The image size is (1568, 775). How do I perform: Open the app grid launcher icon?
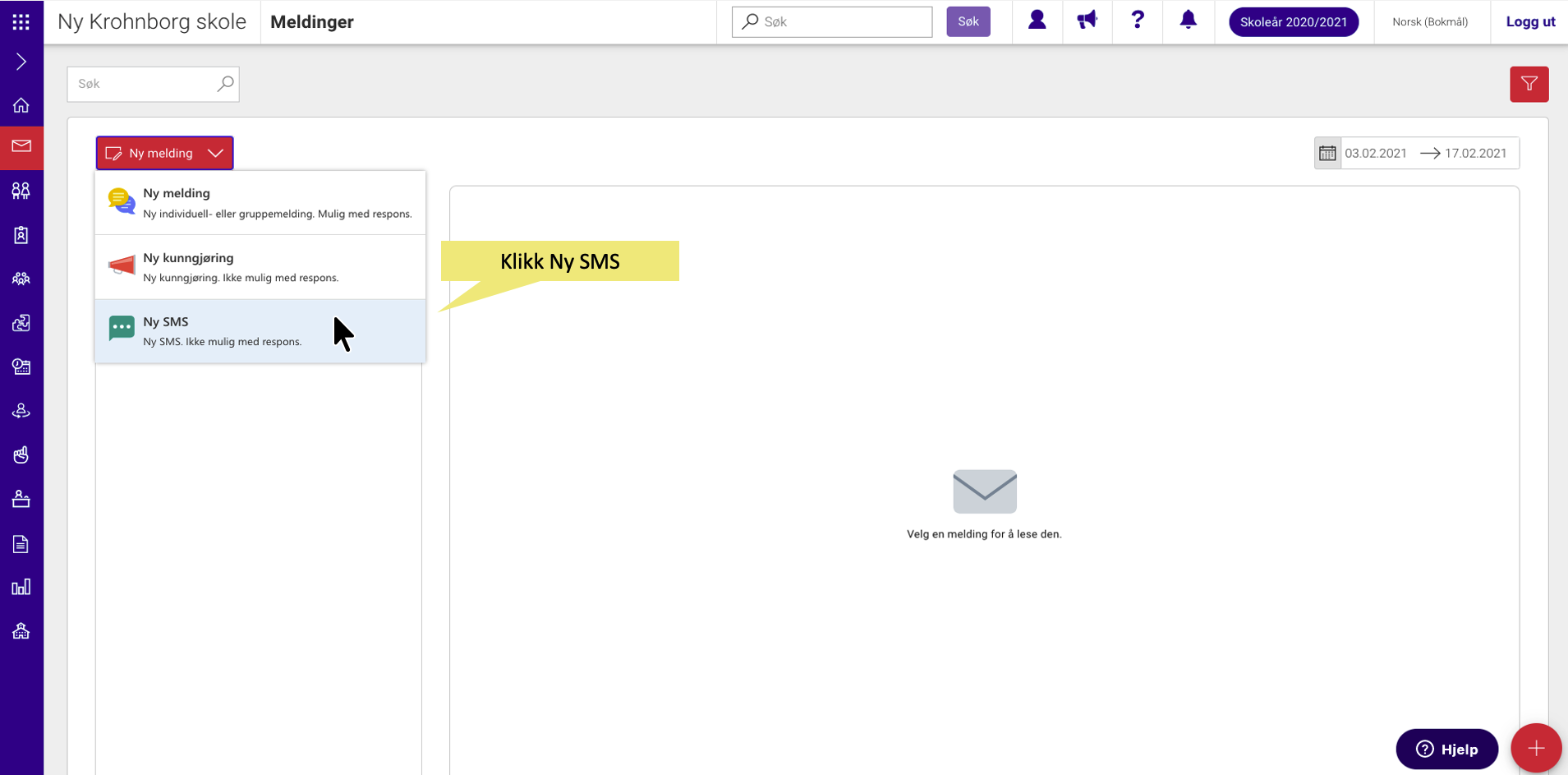coord(21,22)
